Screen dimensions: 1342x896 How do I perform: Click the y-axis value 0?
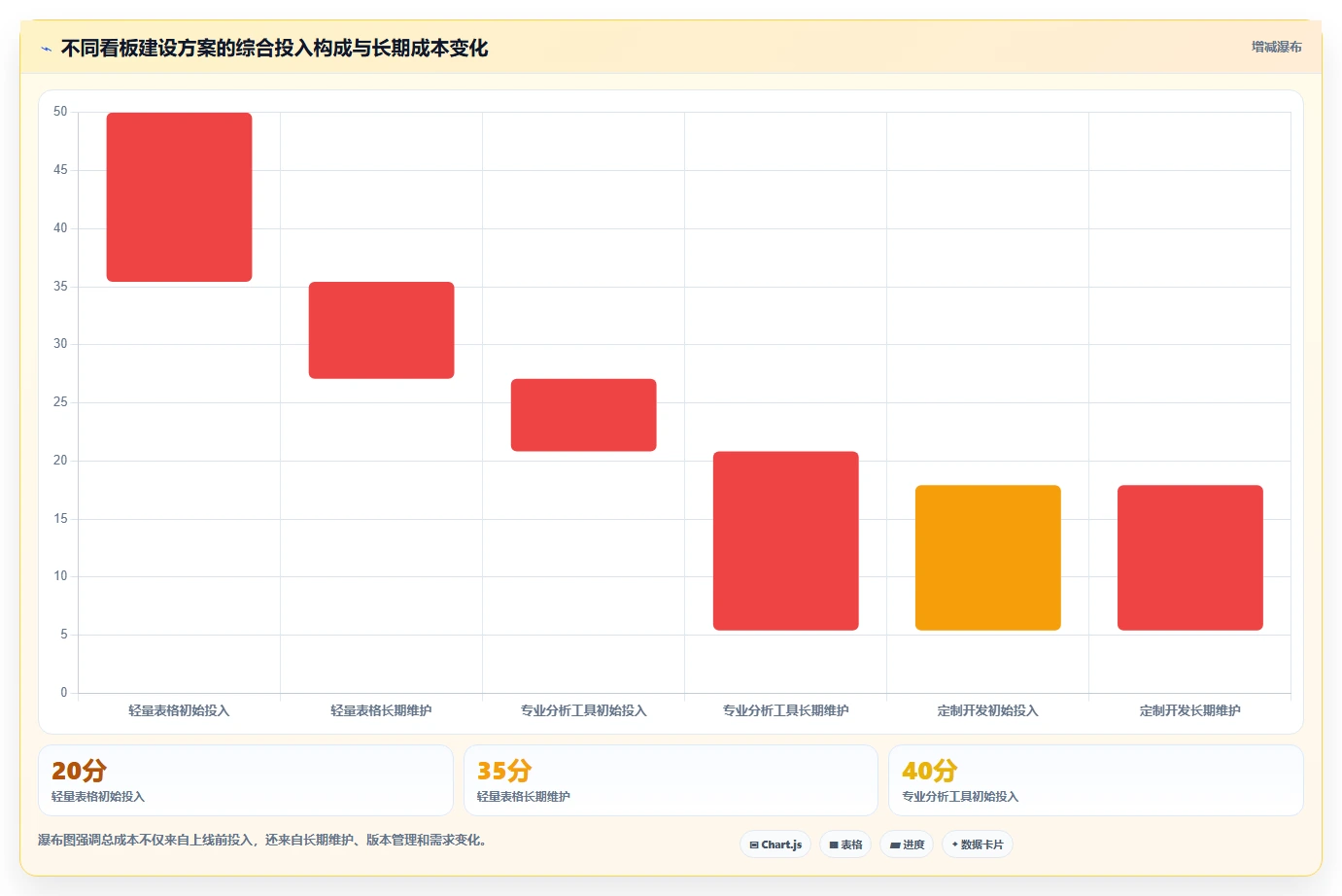[64, 692]
